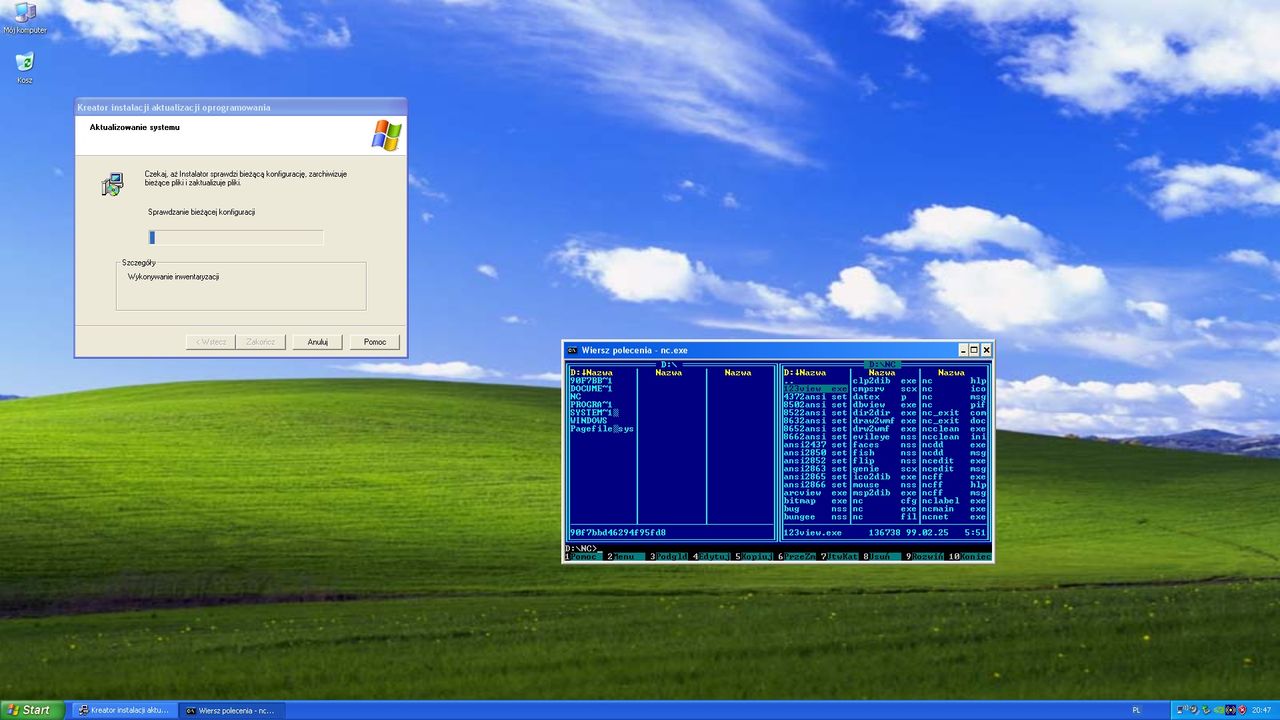Viewport: 1280px width, 720px height.
Task: Select evileye nss file
Action: point(884,436)
